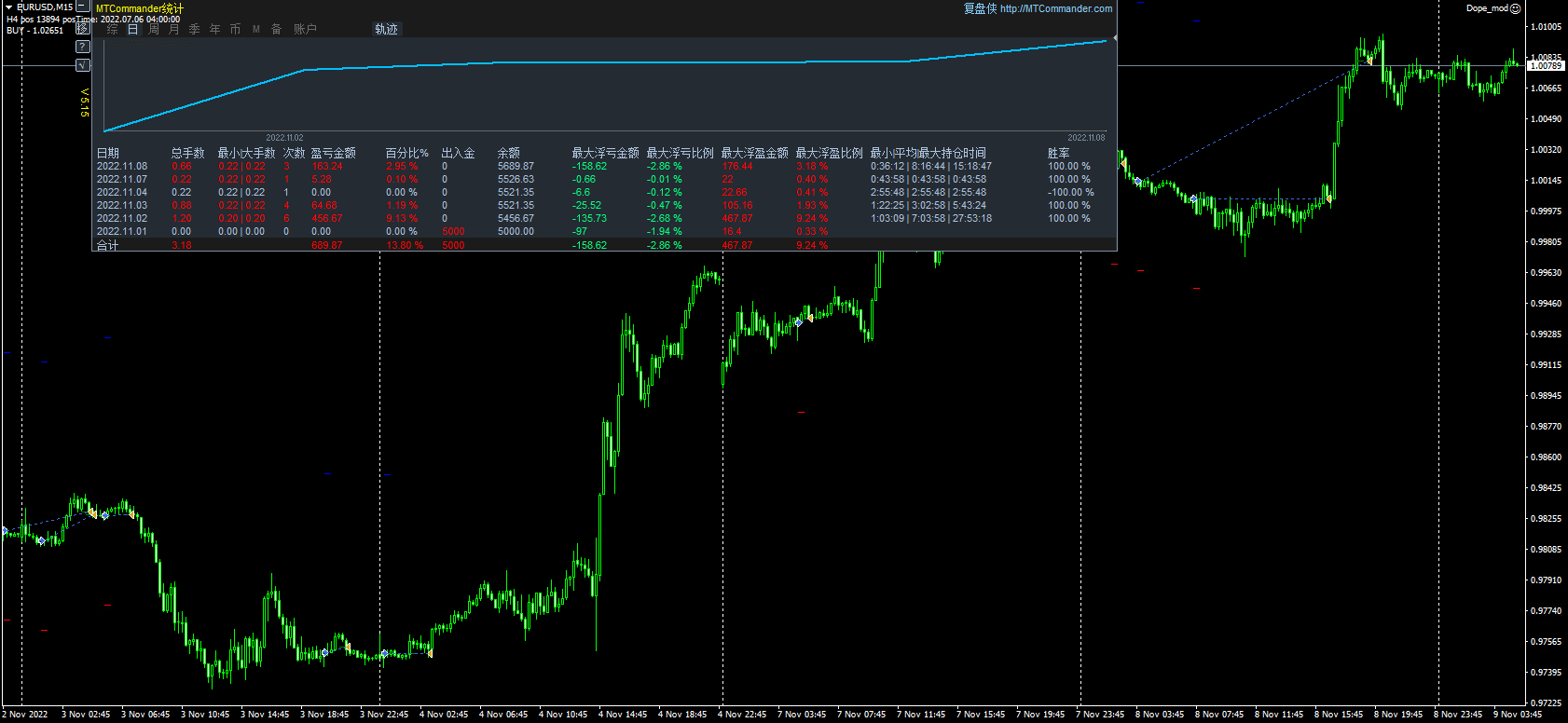The image size is (1568, 723).
Task: Click the '盈亏金额' profit column header
Action: click(x=333, y=153)
